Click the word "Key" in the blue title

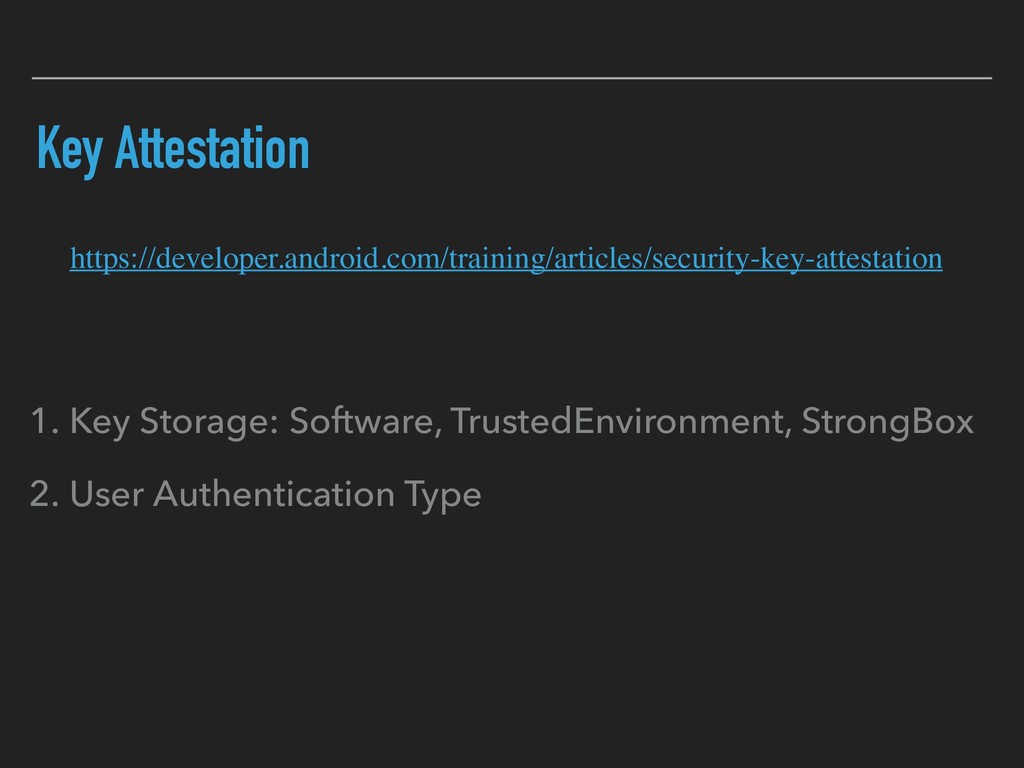pos(68,151)
